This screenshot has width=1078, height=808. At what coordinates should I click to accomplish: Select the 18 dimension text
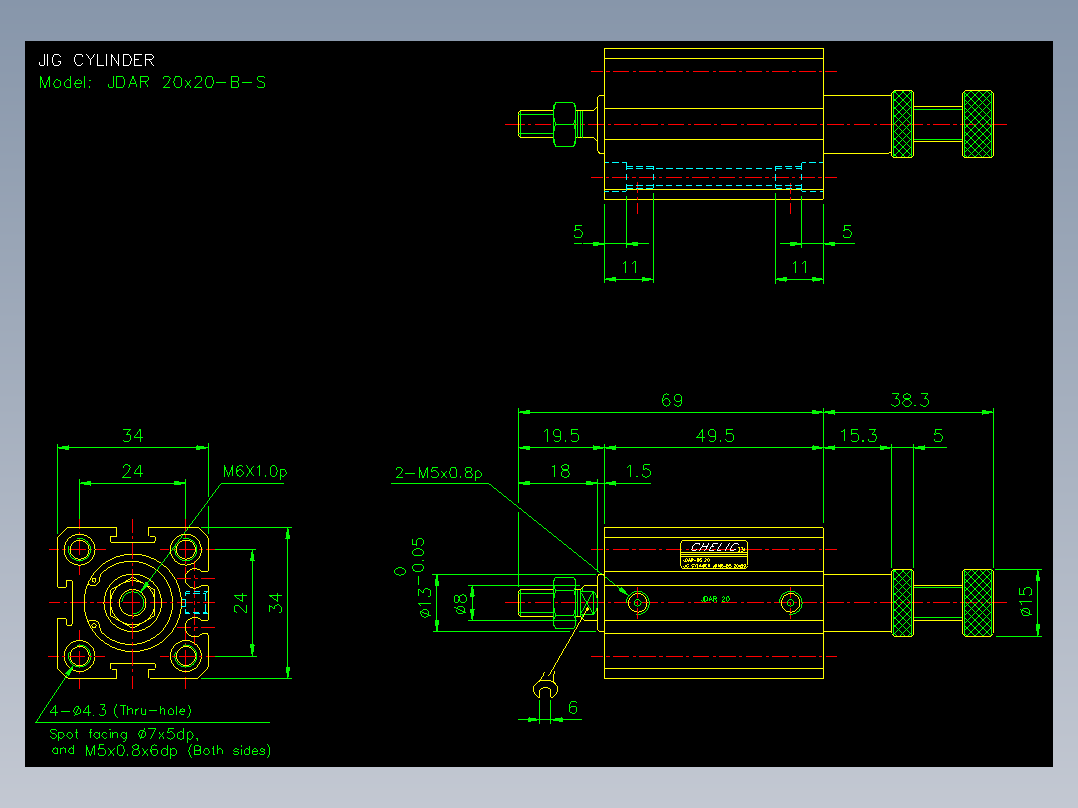pos(560,471)
